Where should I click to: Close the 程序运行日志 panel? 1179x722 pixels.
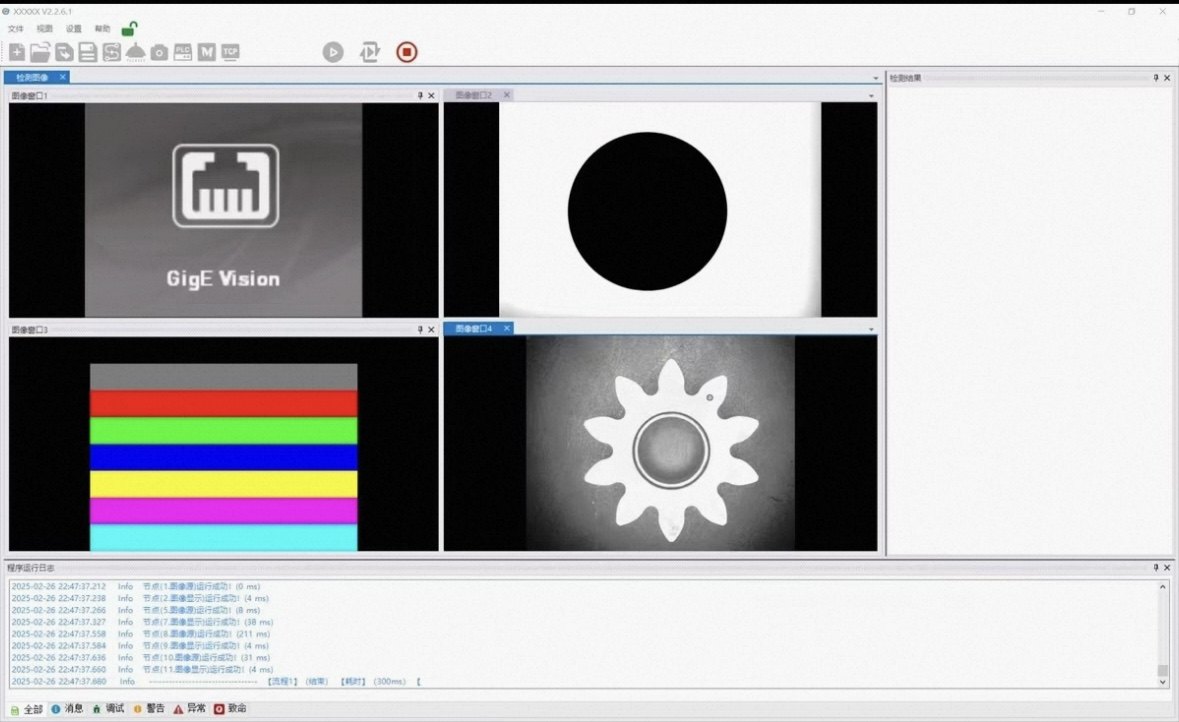pyautogui.click(x=1167, y=568)
